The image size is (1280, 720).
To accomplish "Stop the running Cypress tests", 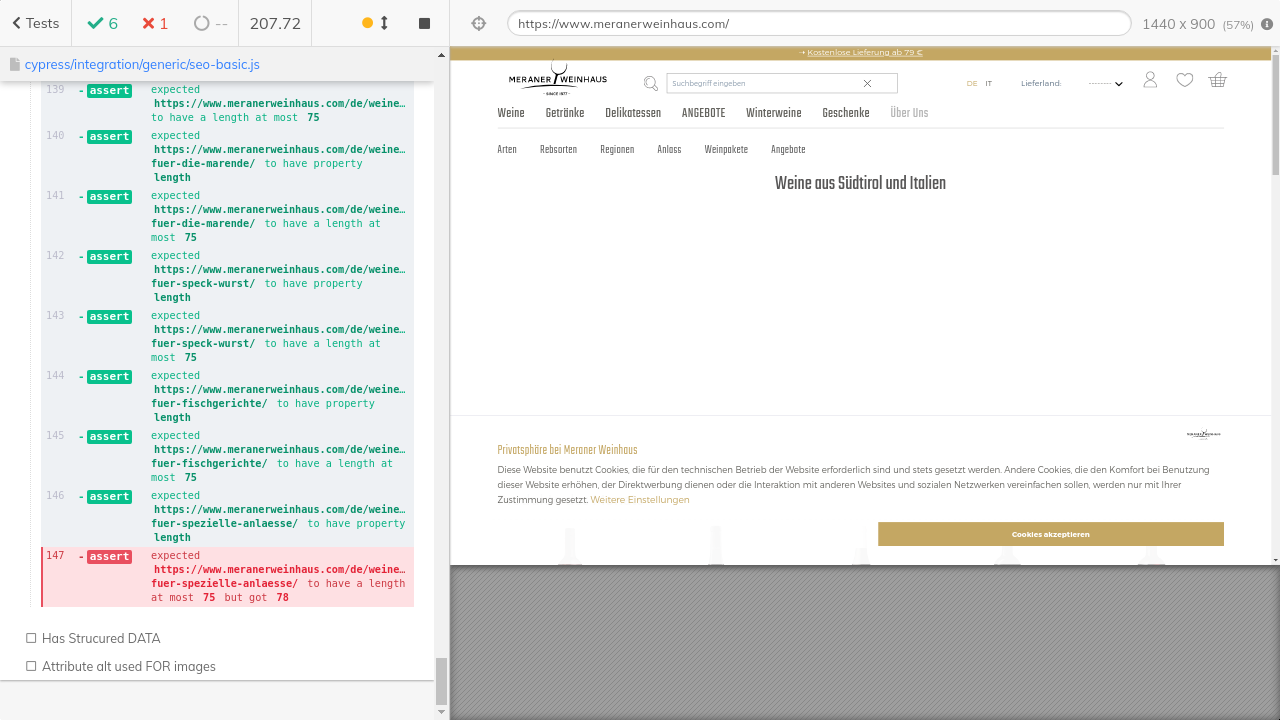I will tap(424, 23).
